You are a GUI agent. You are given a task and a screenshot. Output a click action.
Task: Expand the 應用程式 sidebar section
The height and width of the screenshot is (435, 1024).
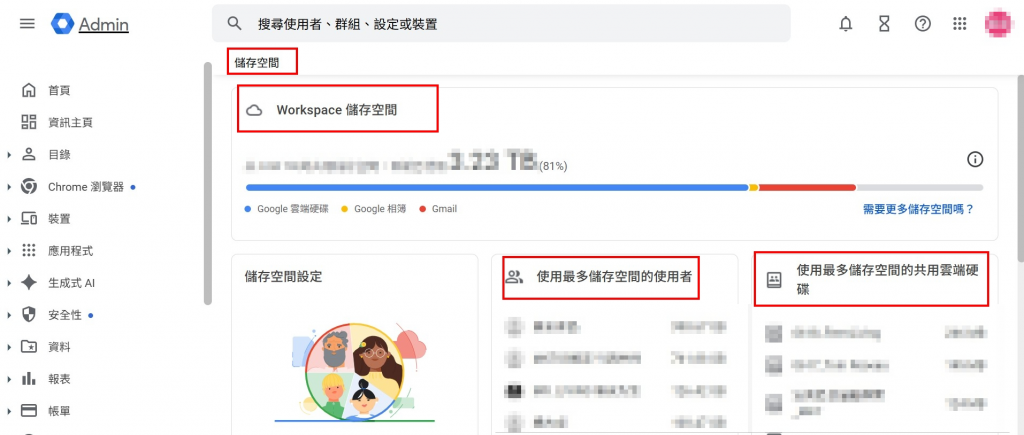pos(9,251)
